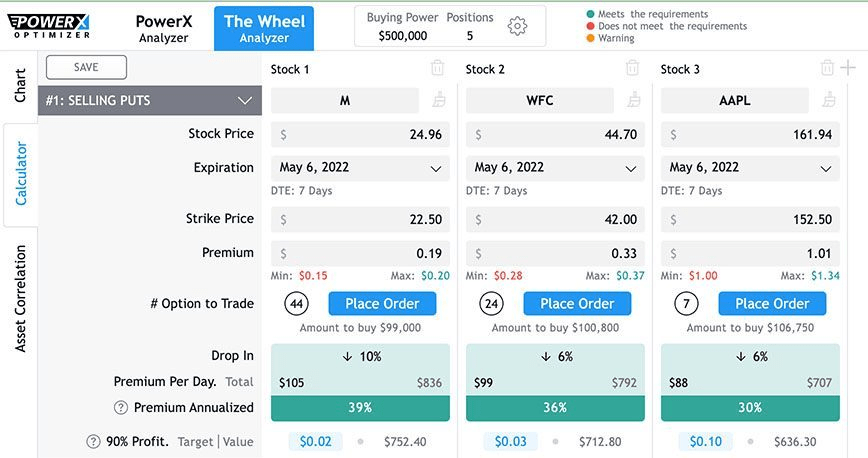Screen dimensions: 868x458
Task: Delete Stock 2 with trash icon
Action: coord(632,68)
